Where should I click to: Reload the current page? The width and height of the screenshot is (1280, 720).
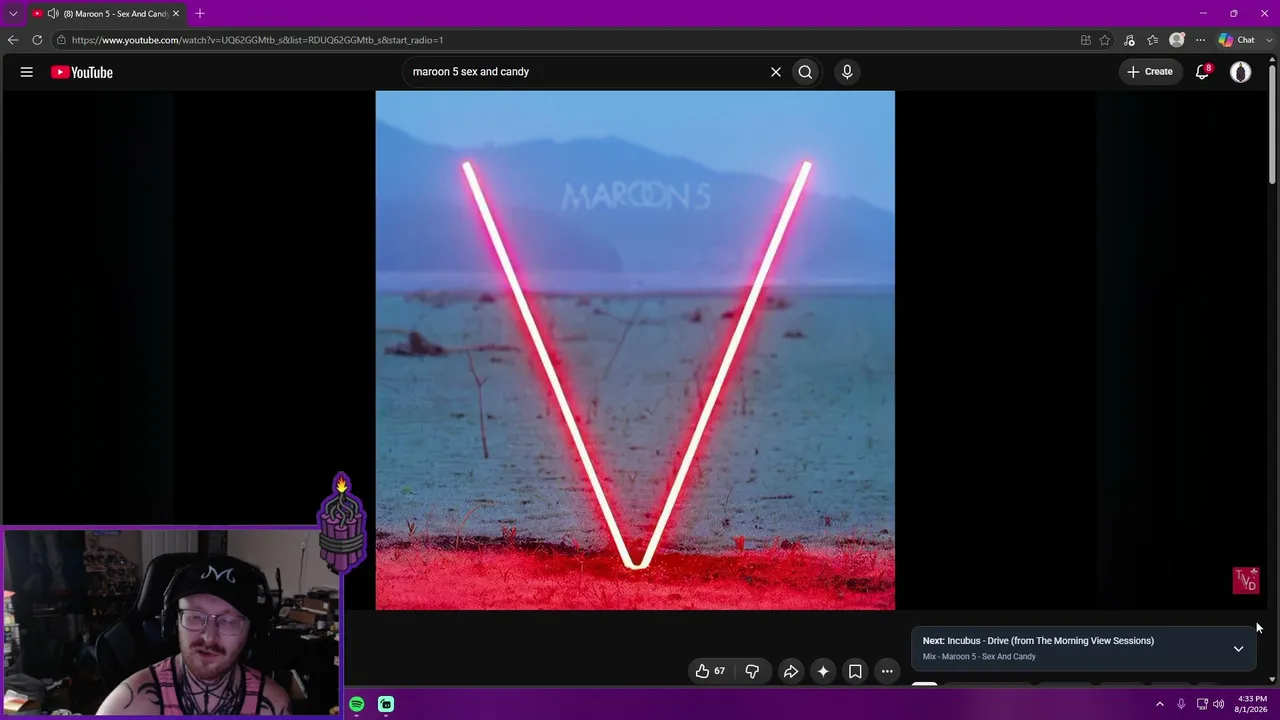point(37,40)
